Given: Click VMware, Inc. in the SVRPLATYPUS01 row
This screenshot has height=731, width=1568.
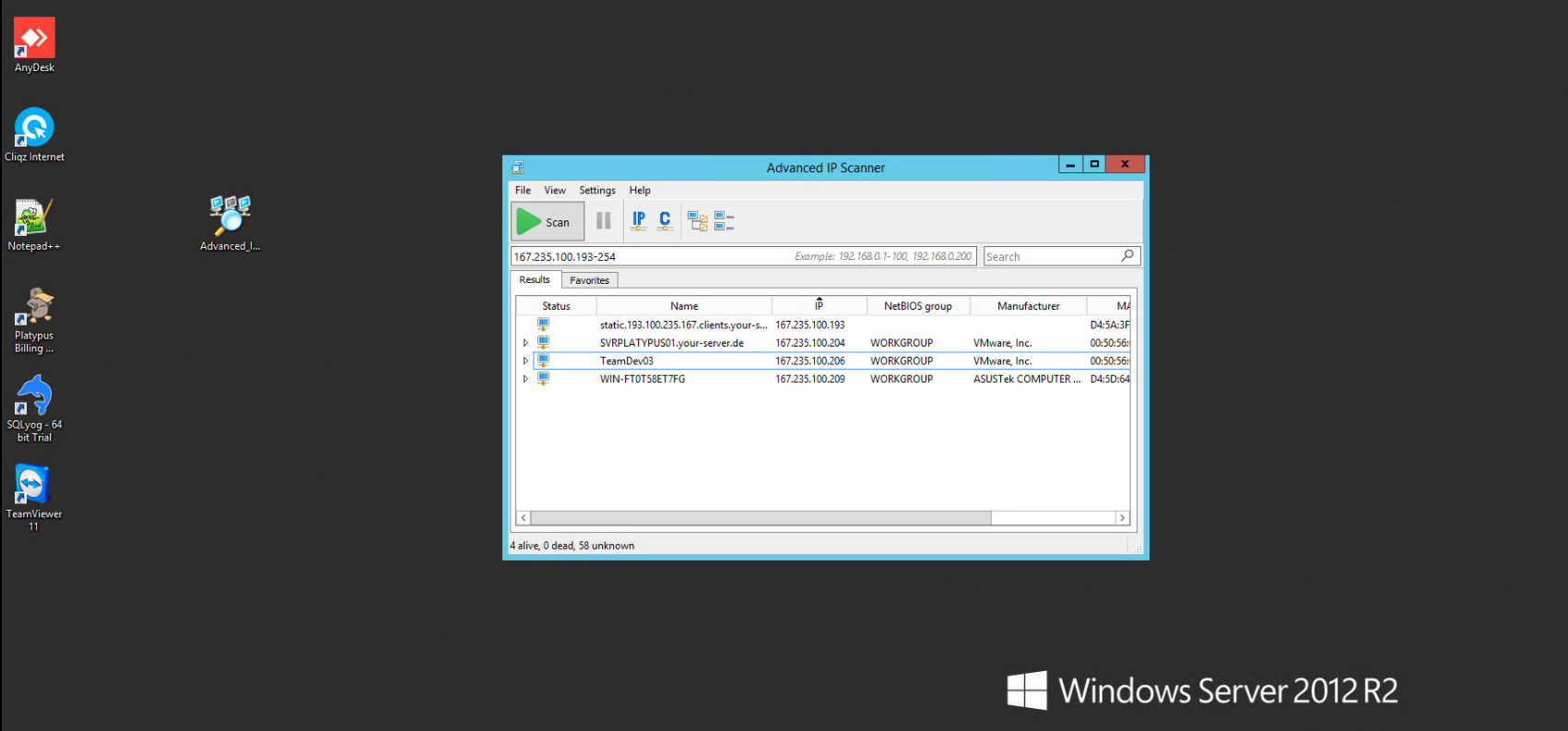Looking at the screenshot, I should point(1003,343).
